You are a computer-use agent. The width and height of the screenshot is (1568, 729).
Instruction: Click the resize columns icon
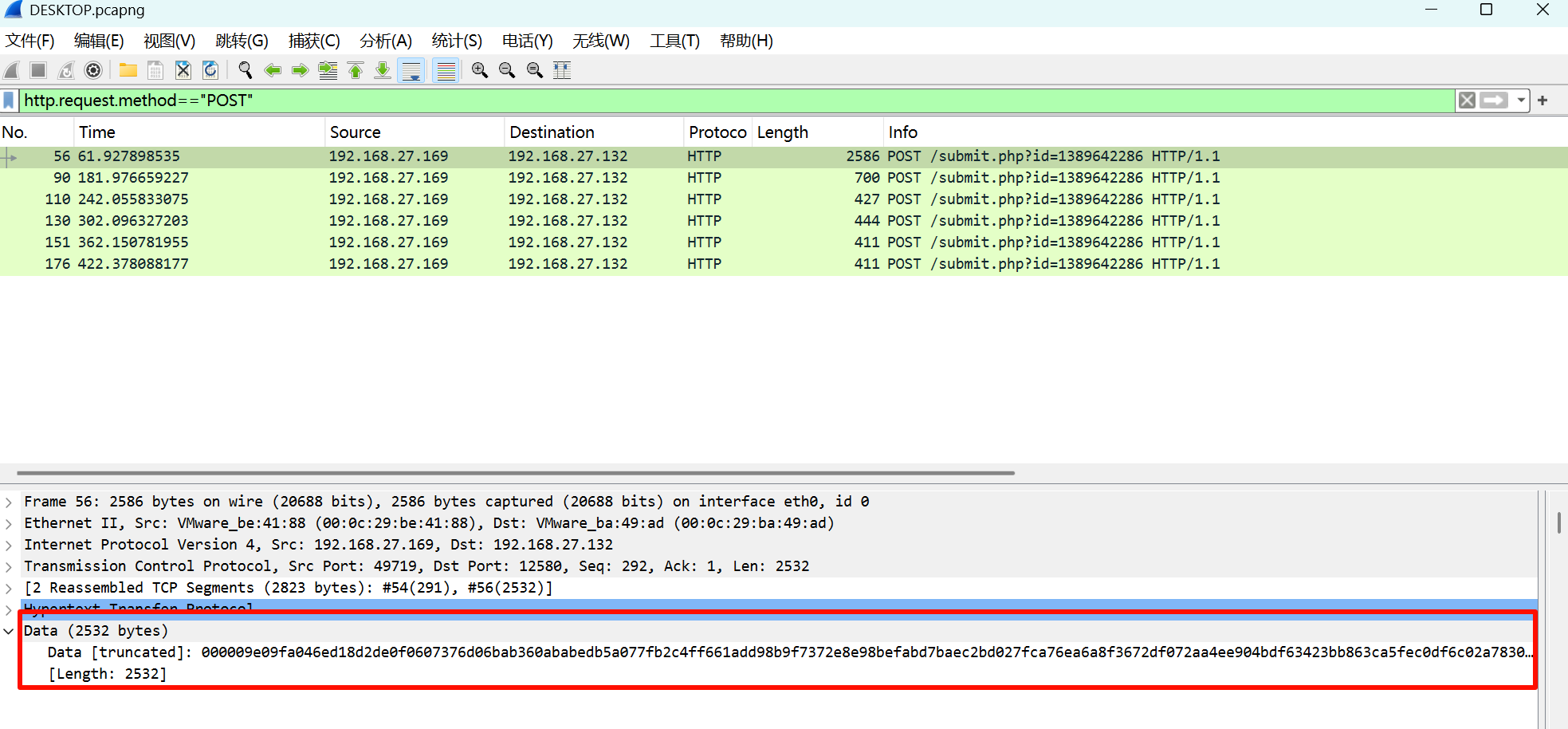(x=562, y=70)
